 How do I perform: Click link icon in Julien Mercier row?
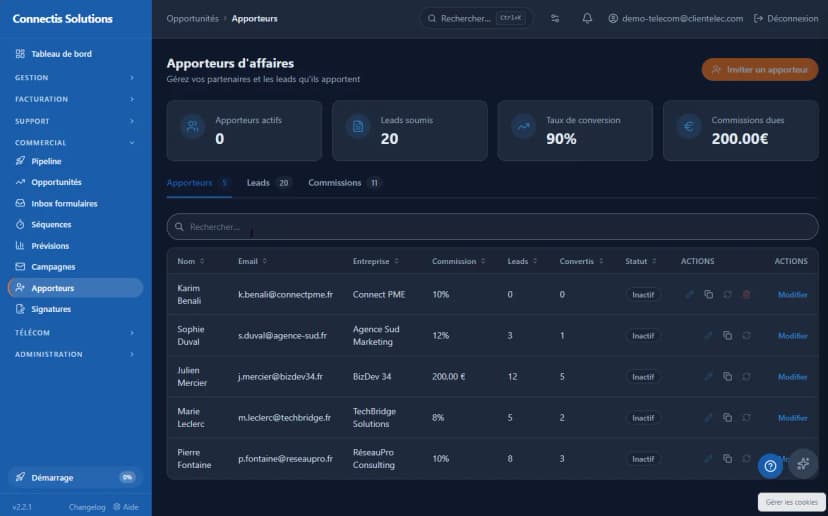point(709,377)
